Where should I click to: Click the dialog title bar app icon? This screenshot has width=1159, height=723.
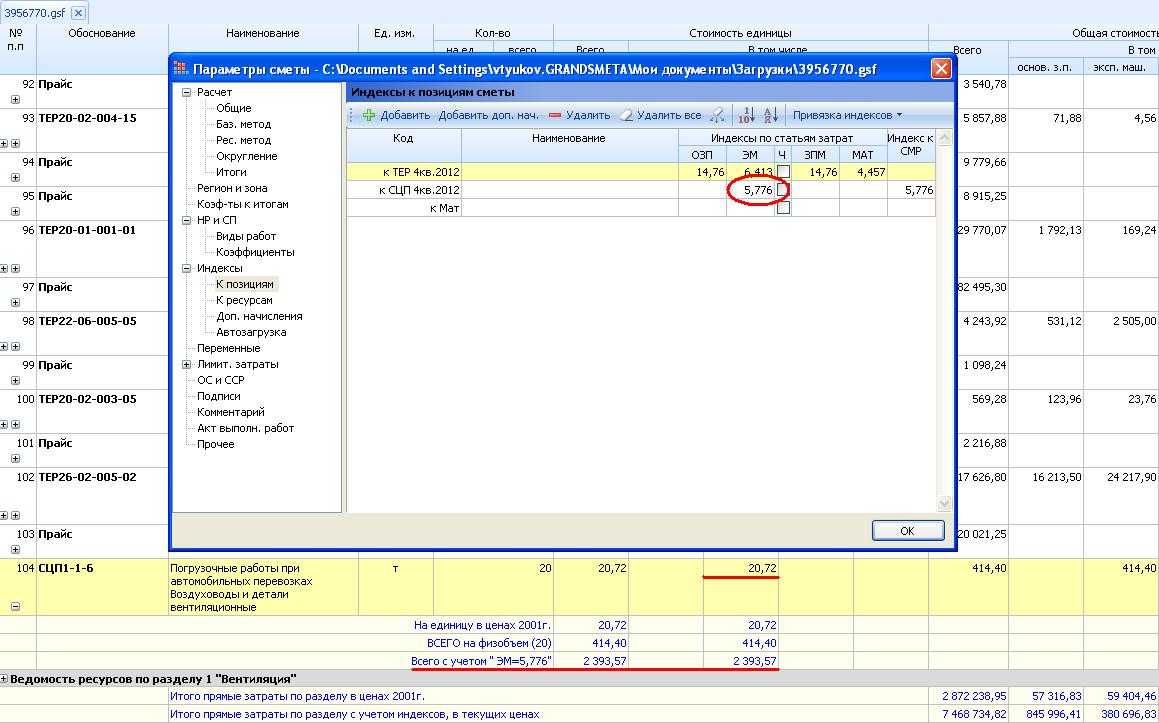tap(181, 69)
